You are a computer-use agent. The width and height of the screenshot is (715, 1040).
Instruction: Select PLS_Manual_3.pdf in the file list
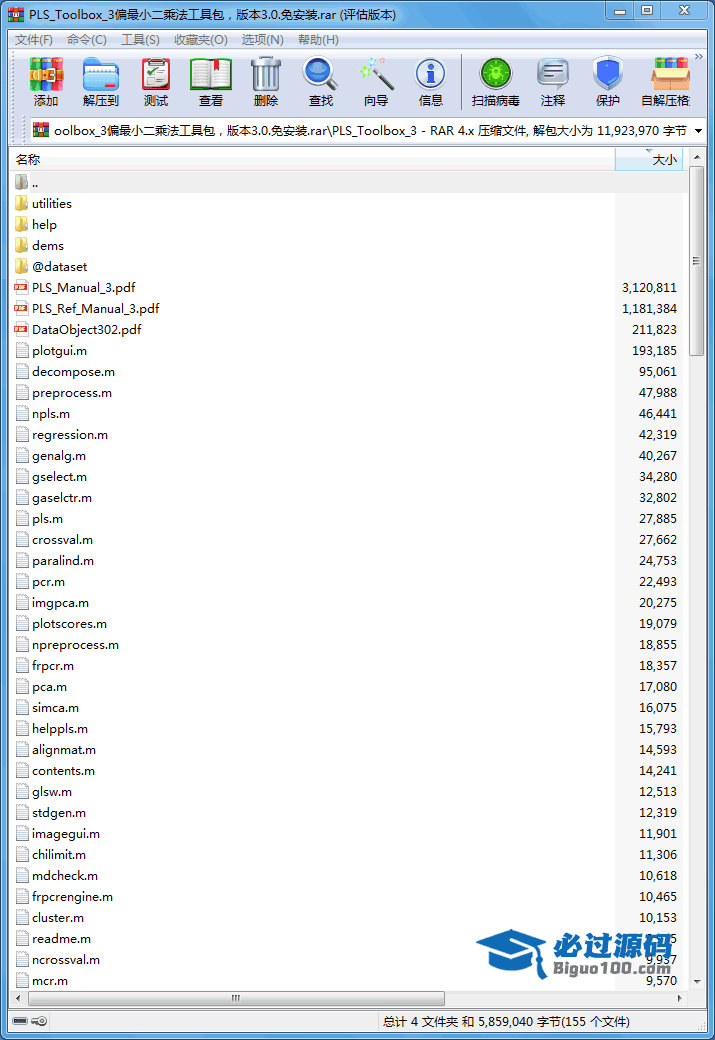coord(83,287)
